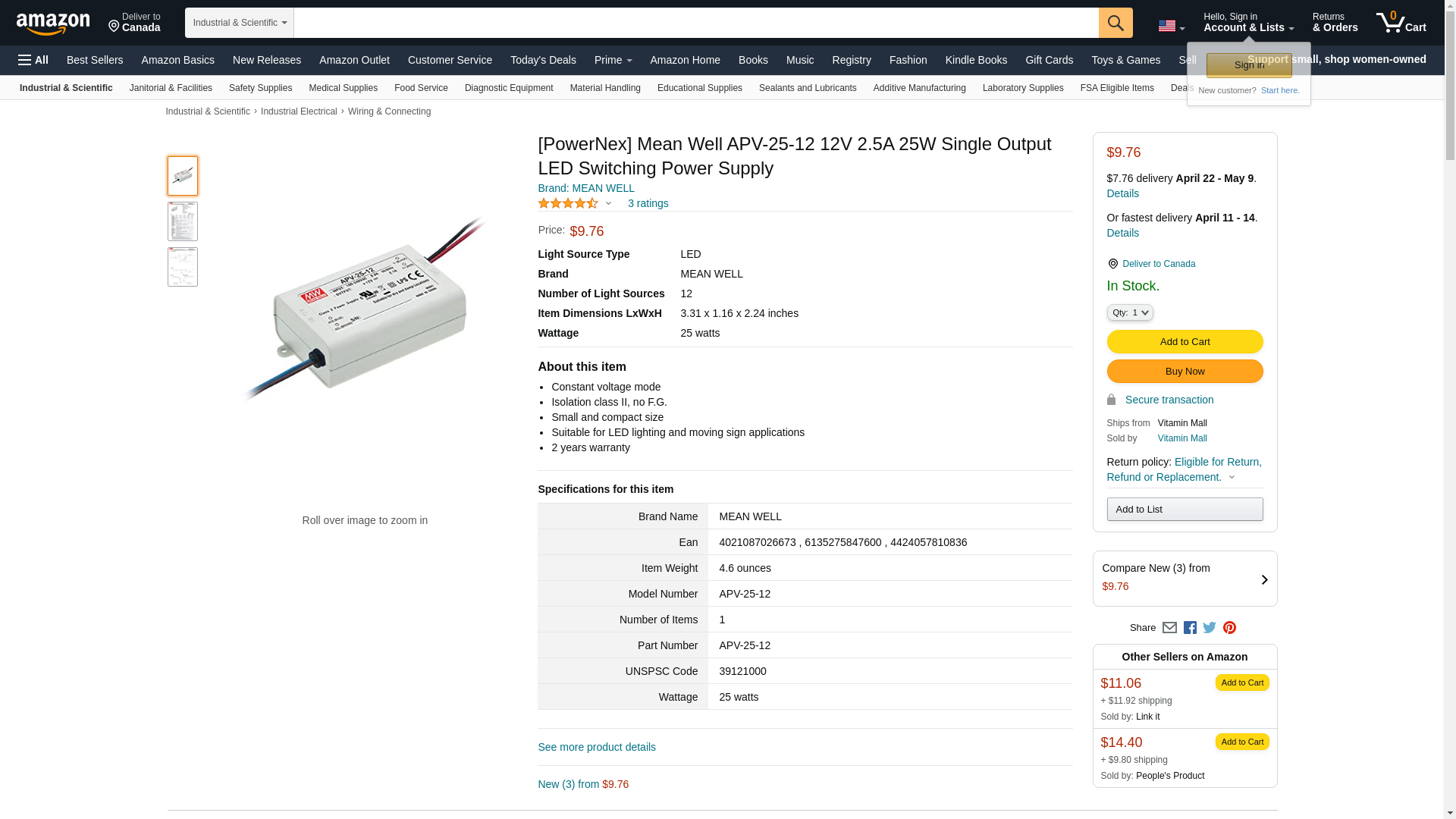Screen dimensions: 1456x819
Task: Open the Qty quantity dropdown
Action: tap(1129, 312)
